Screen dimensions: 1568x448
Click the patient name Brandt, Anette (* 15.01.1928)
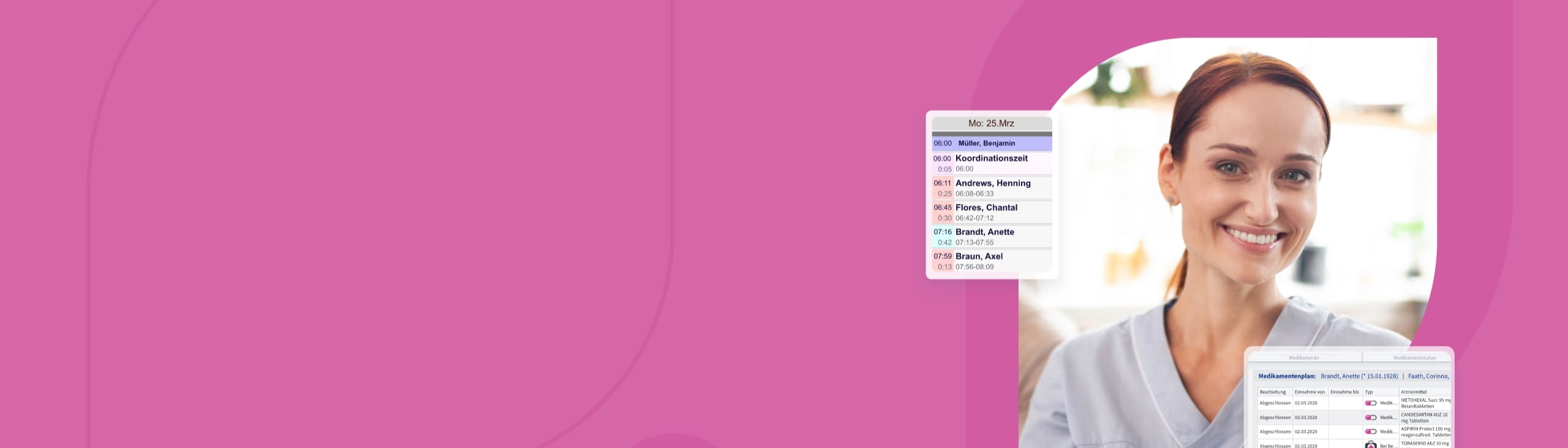1359,376
